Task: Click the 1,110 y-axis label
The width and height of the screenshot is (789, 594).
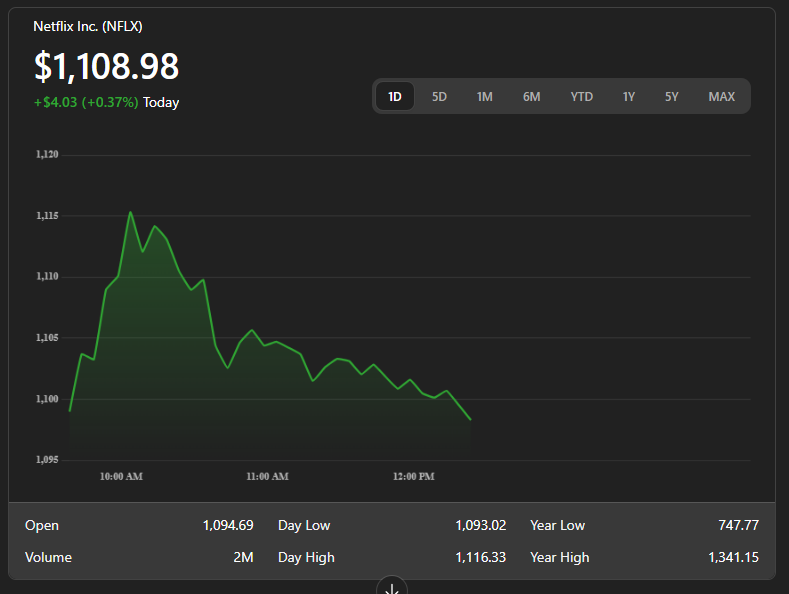Action: pyautogui.click(x=47, y=276)
